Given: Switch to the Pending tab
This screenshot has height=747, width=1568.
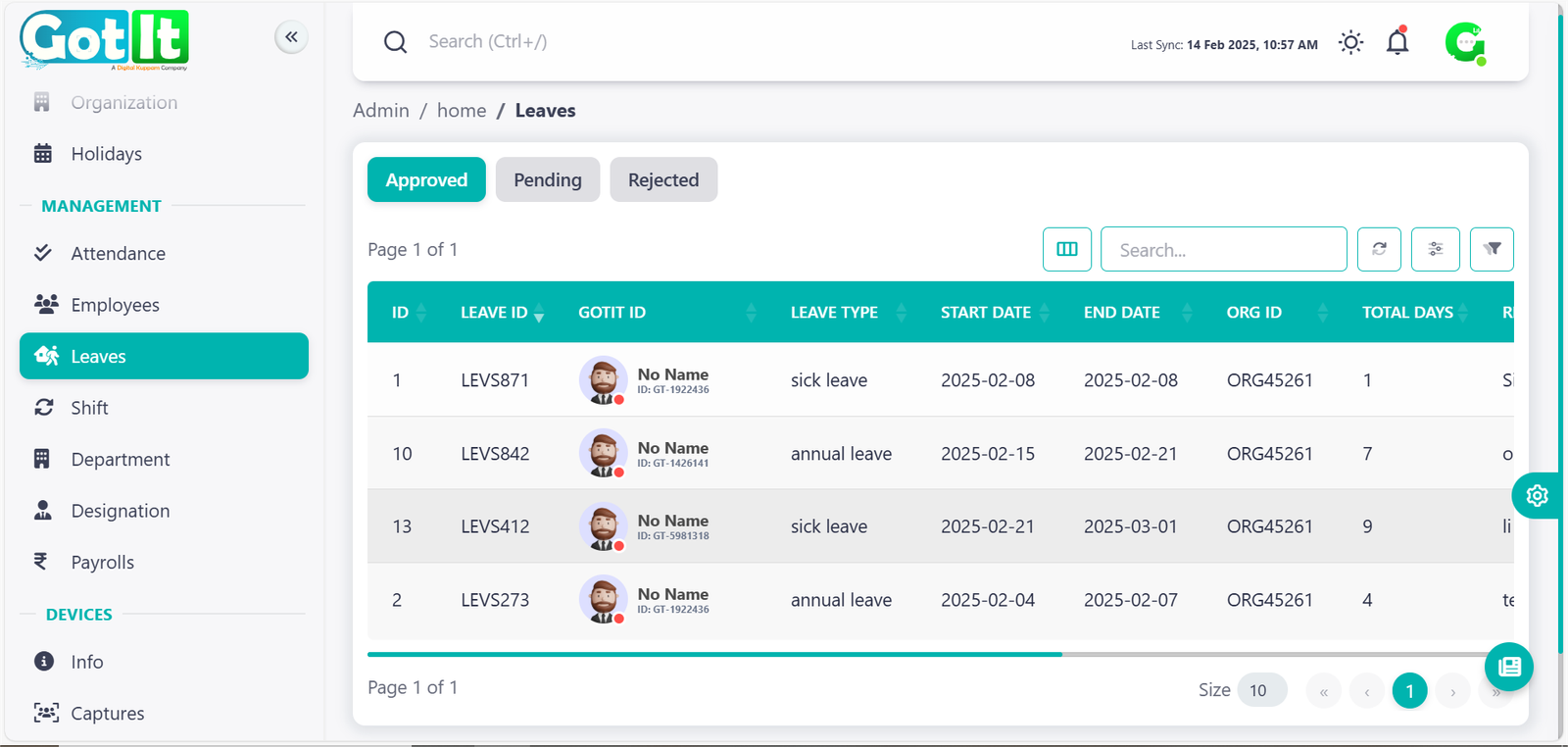Looking at the screenshot, I should tap(547, 179).
